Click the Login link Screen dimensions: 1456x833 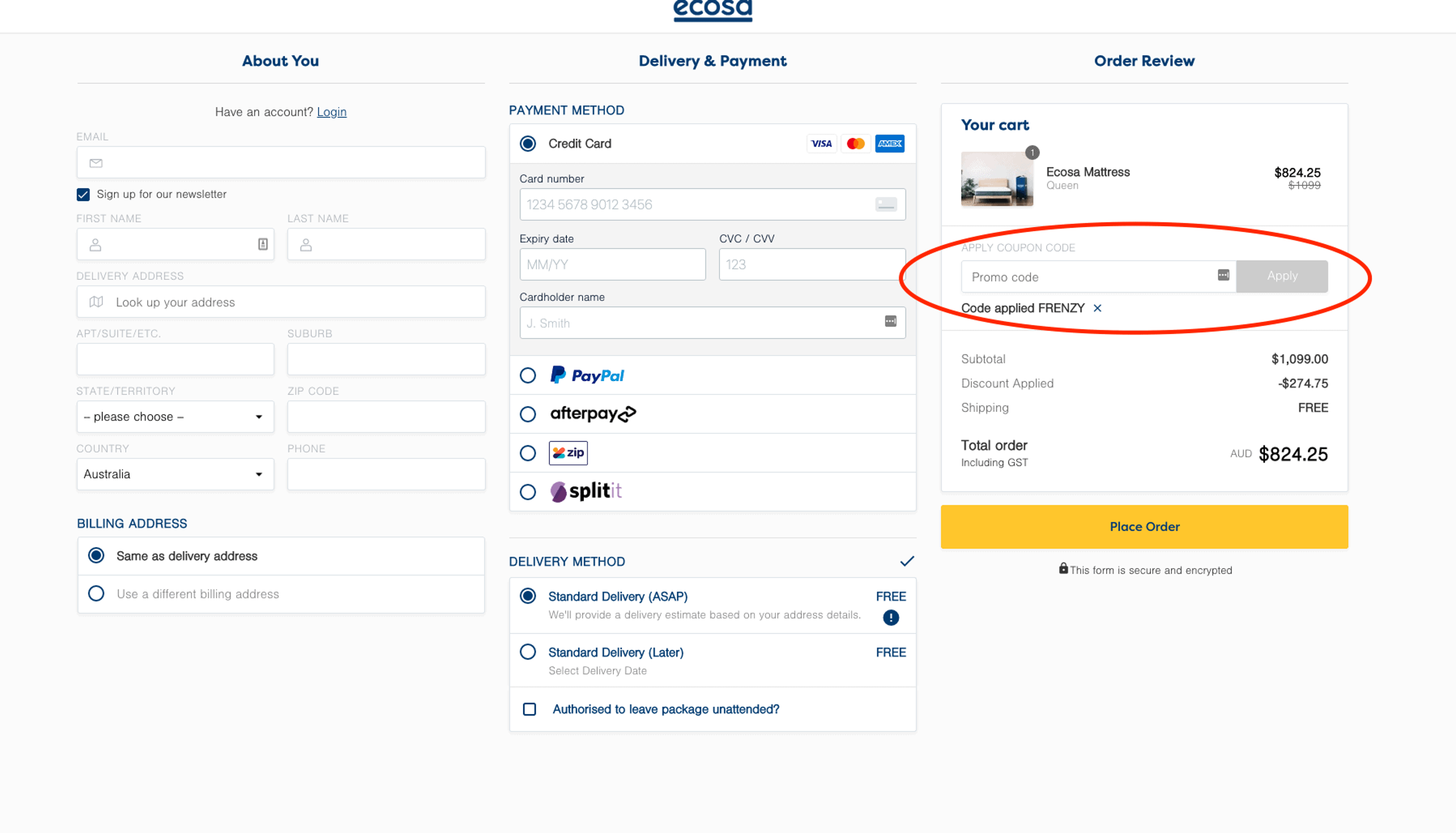click(x=332, y=112)
